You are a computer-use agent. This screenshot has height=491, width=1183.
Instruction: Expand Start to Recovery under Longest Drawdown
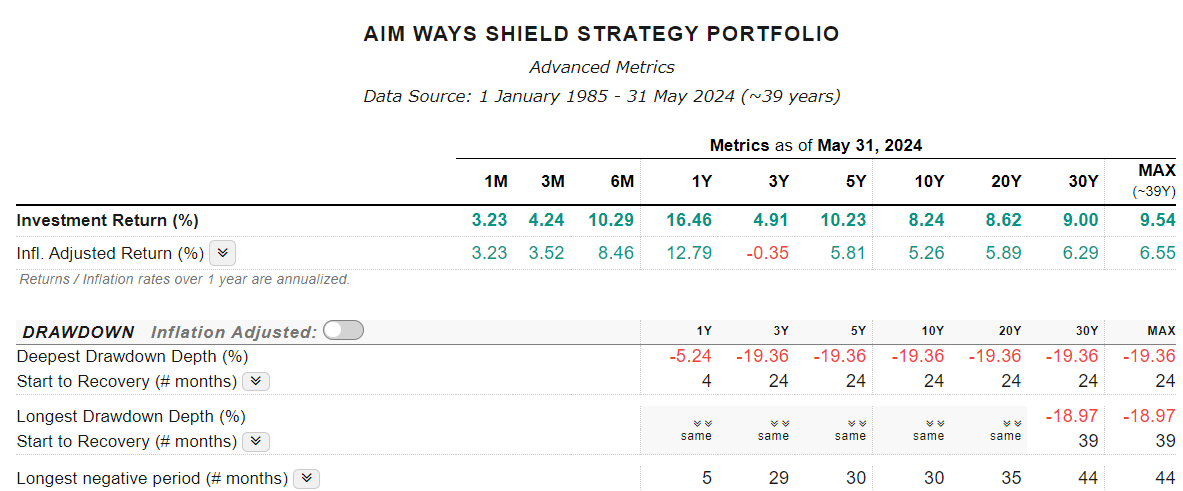pos(257,441)
